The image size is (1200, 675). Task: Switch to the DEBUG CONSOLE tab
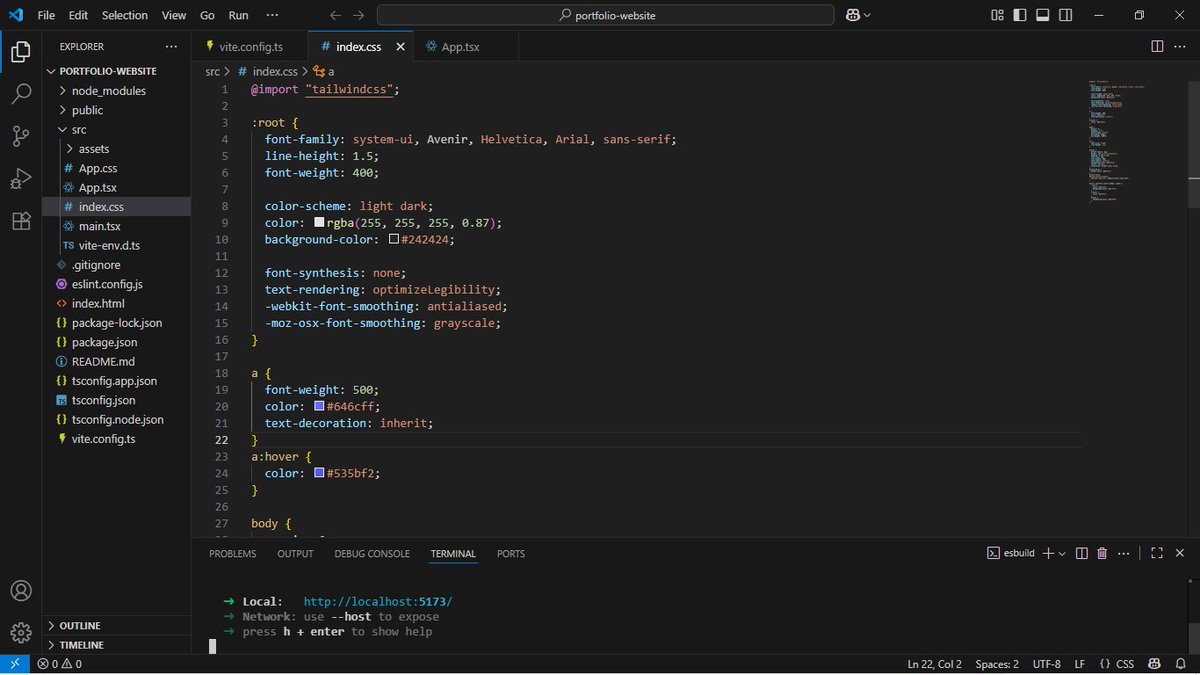click(372, 553)
